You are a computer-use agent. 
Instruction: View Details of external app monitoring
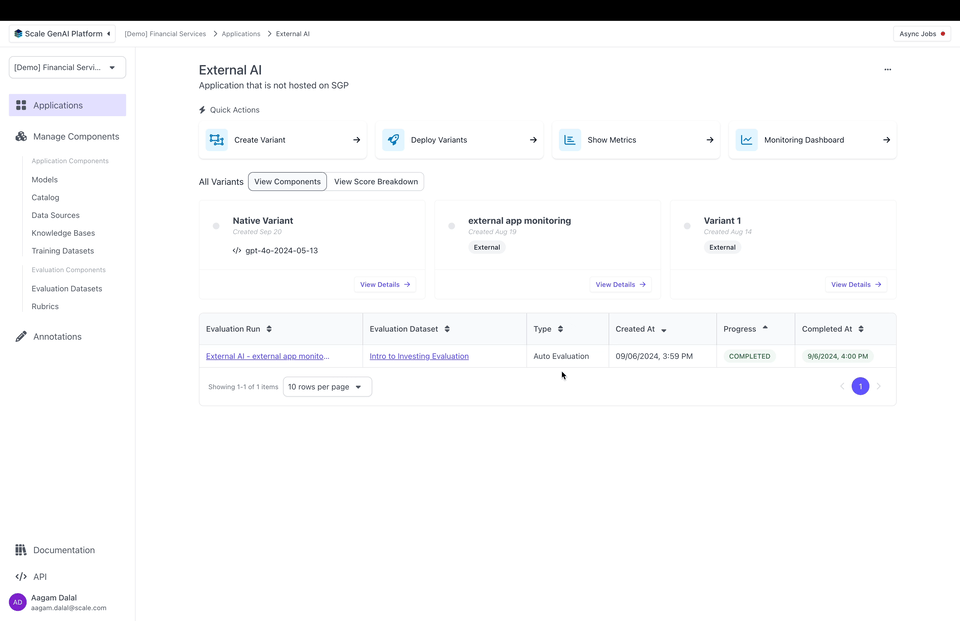point(620,284)
